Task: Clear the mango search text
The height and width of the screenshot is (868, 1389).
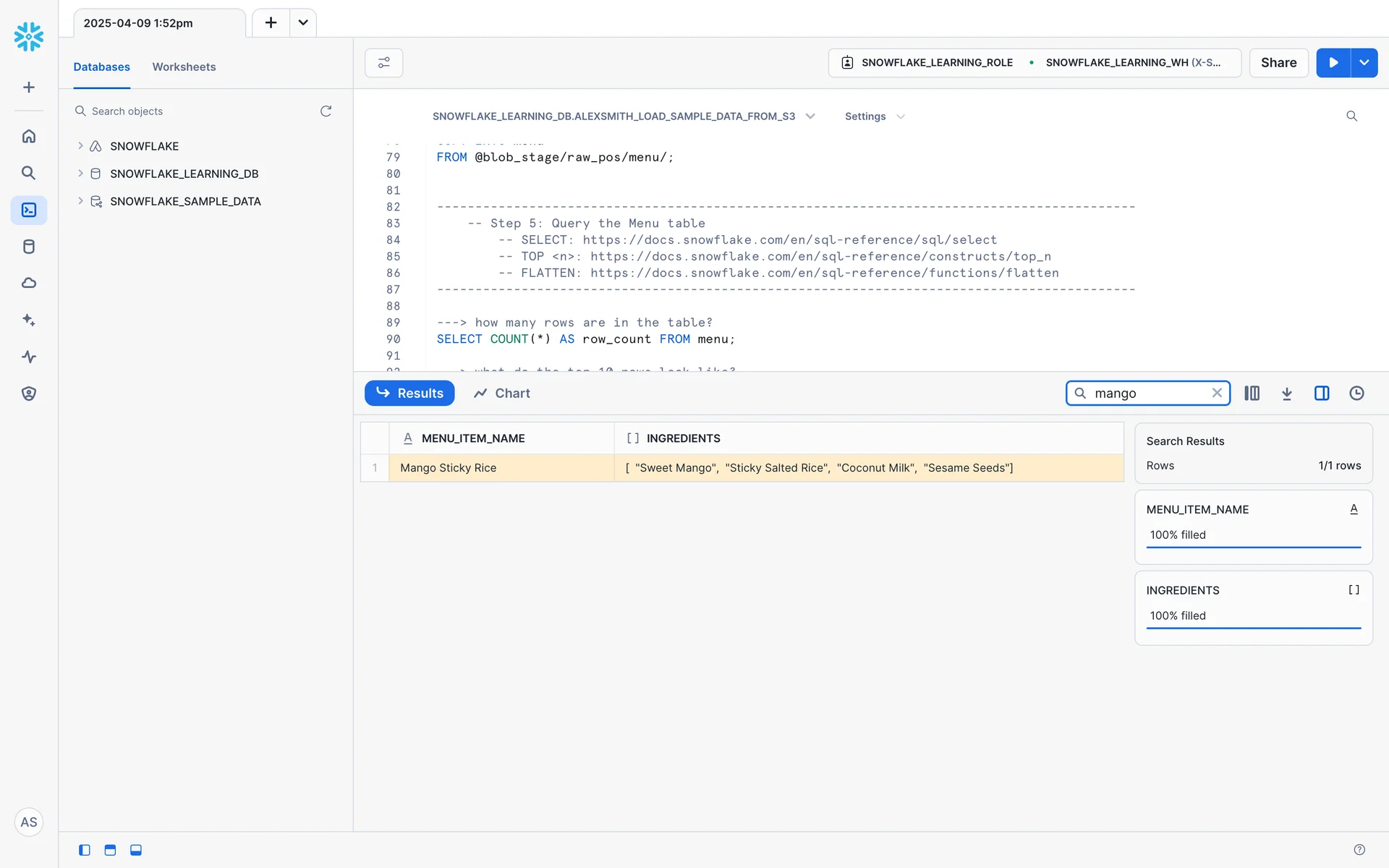Action: click(x=1217, y=393)
